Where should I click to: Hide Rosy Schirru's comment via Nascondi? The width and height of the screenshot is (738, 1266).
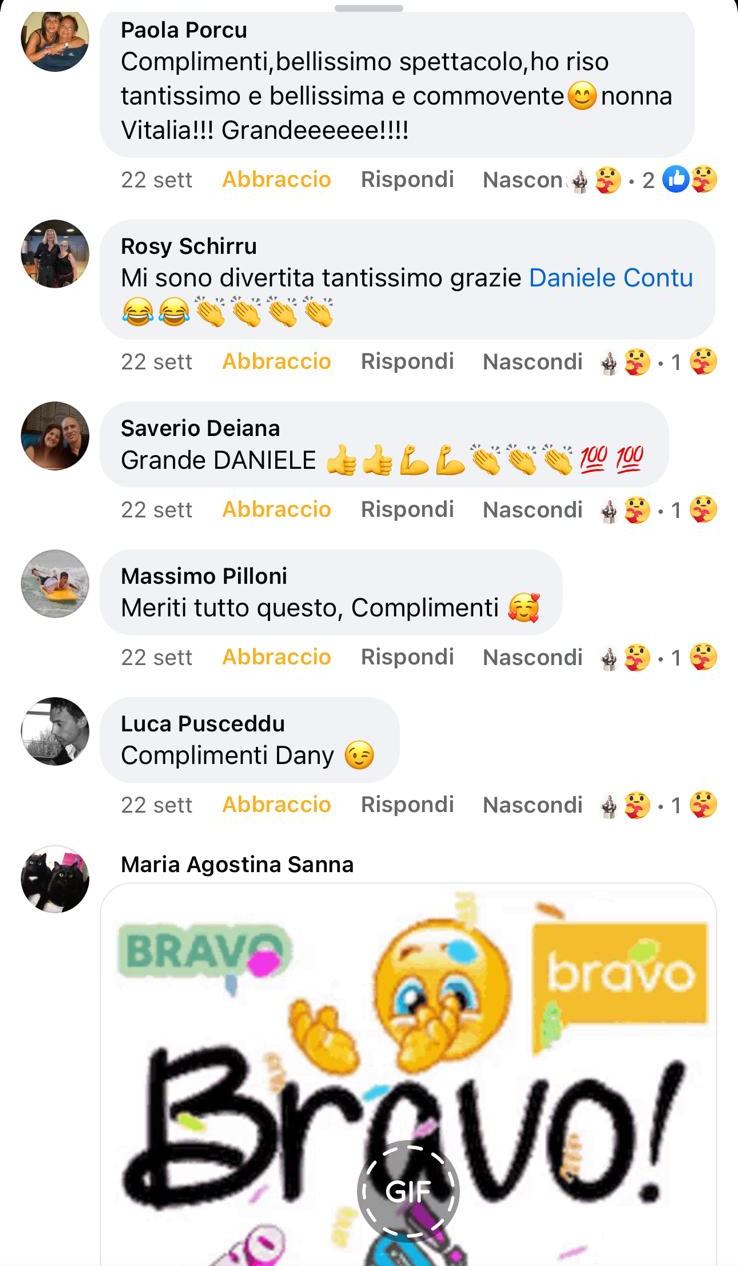click(532, 362)
